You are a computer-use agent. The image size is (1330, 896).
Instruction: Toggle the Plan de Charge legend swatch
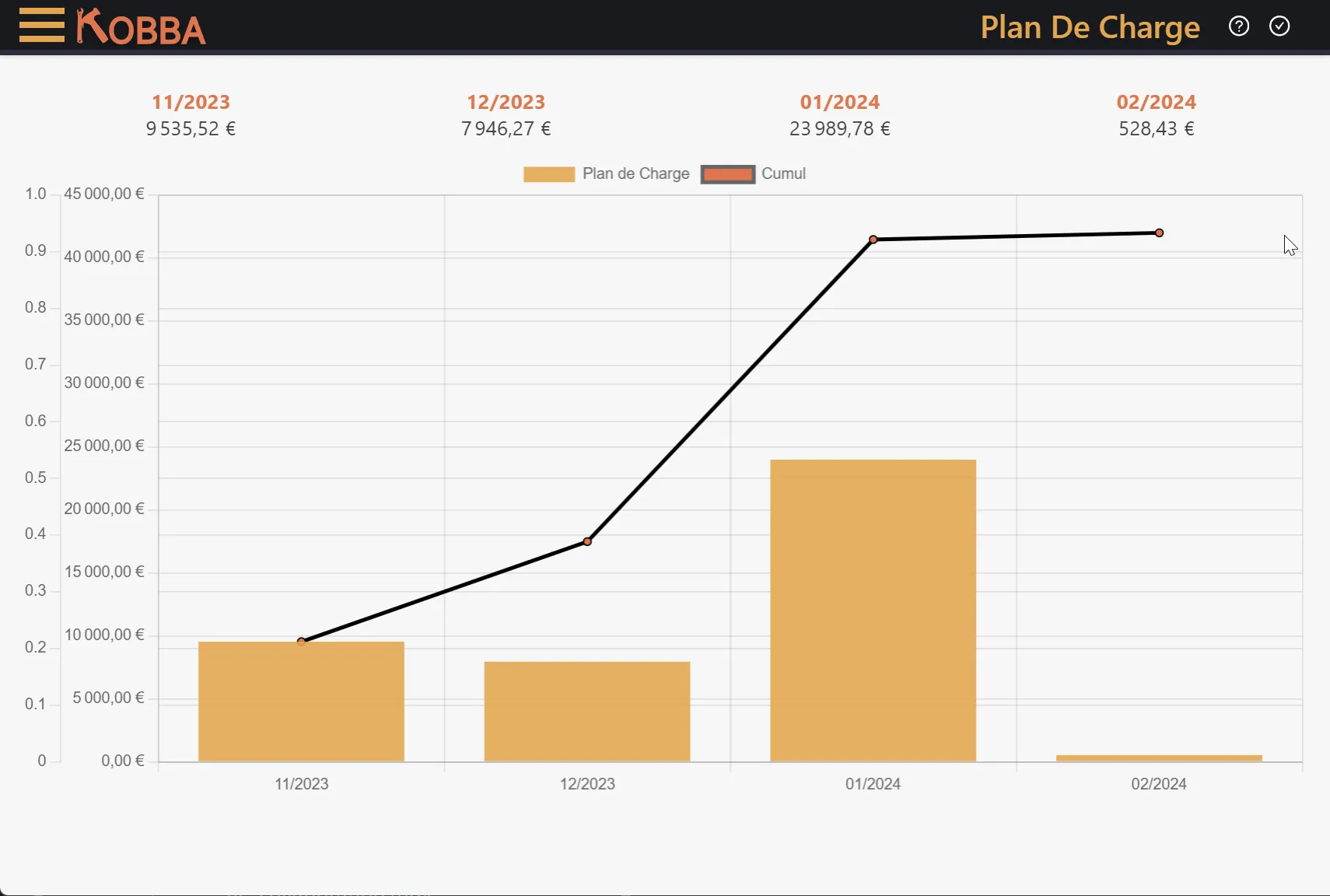(549, 174)
